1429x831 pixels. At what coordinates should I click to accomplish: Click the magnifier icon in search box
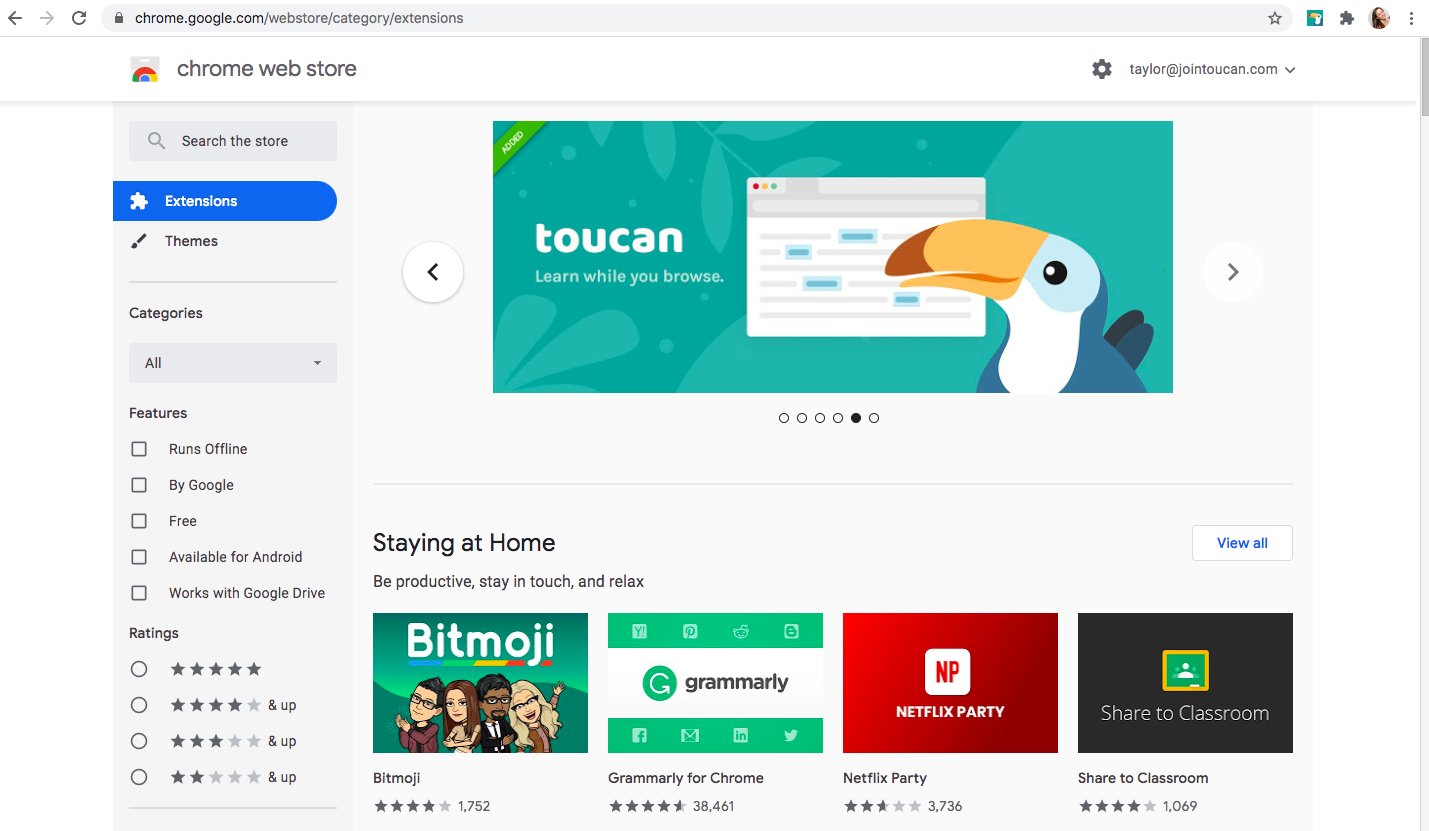[x=156, y=141]
